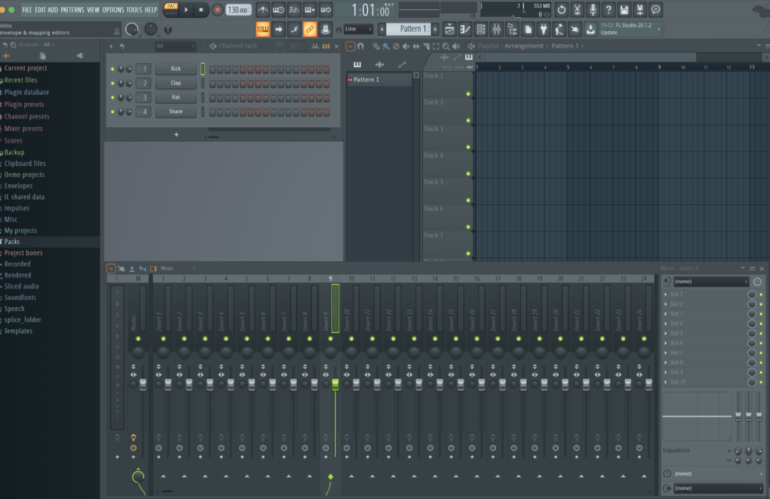Toggle the multilink to controllers link icon
The image size is (770, 499).
point(309,29)
